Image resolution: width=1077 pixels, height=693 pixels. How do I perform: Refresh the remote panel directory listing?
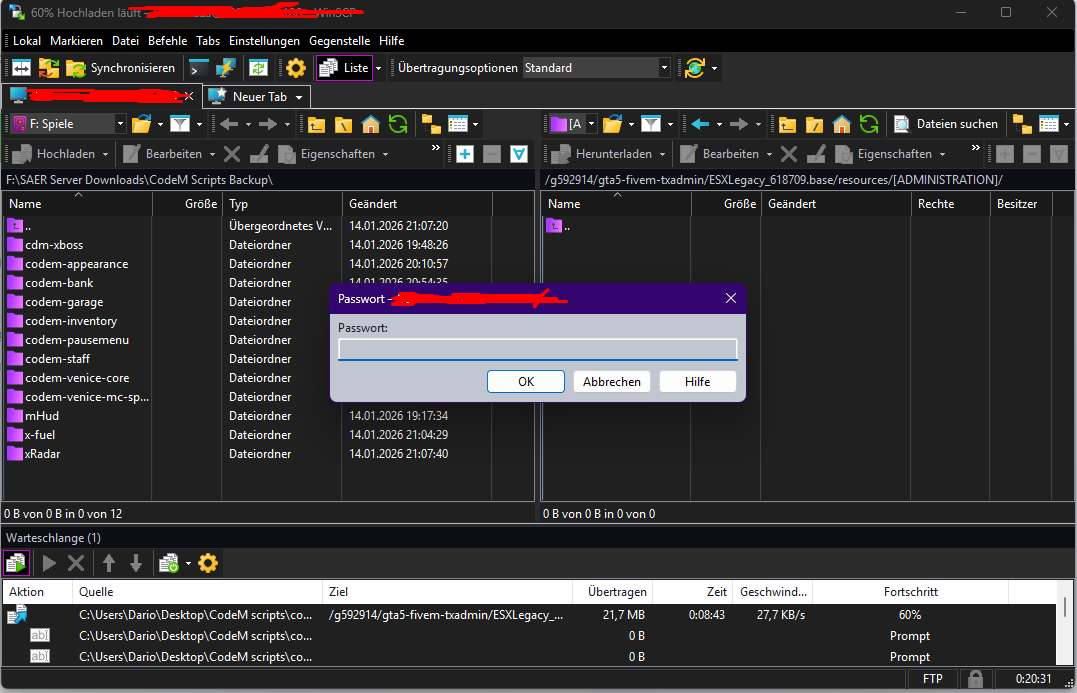click(x=868, y=124)
